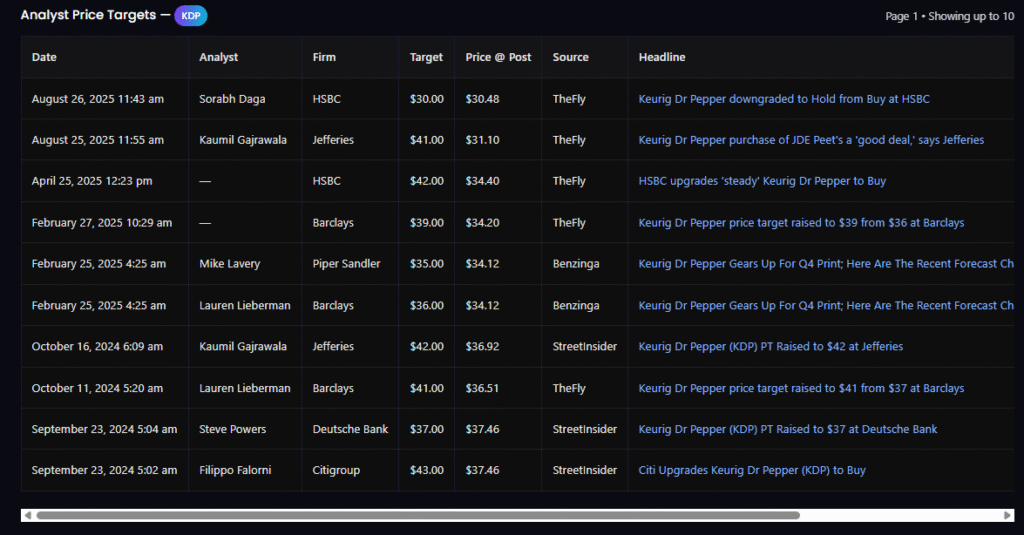Image resolution: width=1024 pixels, height=535 pixels.
Task: Click the Target column header
Action: [x=426, y=57]
